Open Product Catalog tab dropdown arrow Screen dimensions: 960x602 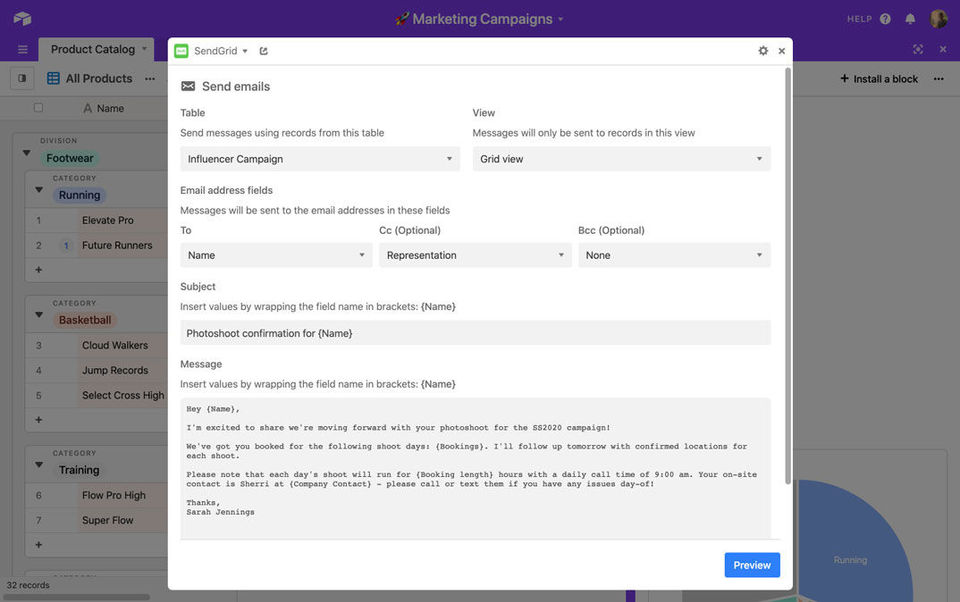click(144, 48)
